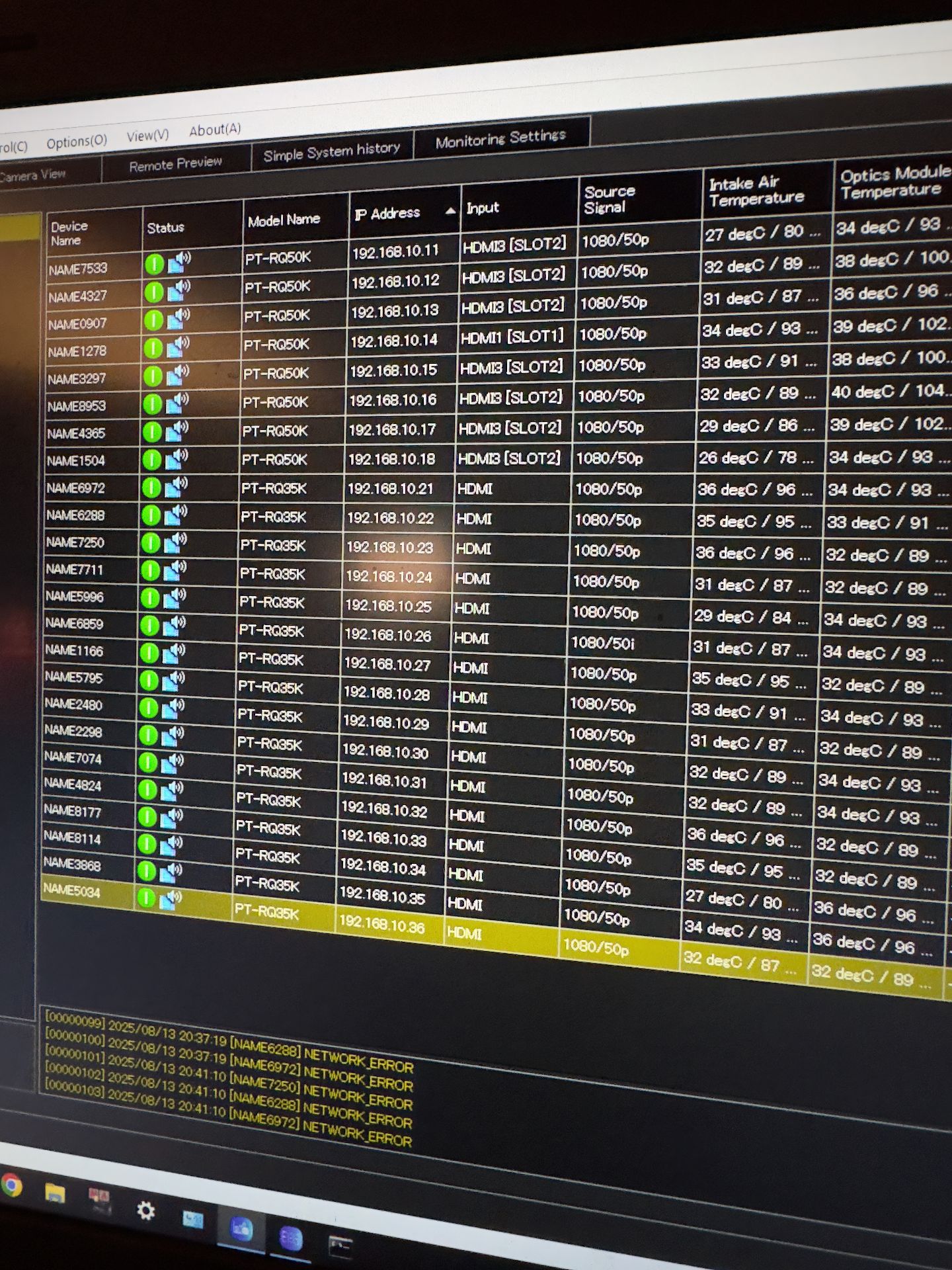Click the green power icon in the NAME6972 row
Image resolution: width=952 pixels, height=1270 pixels.
click(151, 488)
